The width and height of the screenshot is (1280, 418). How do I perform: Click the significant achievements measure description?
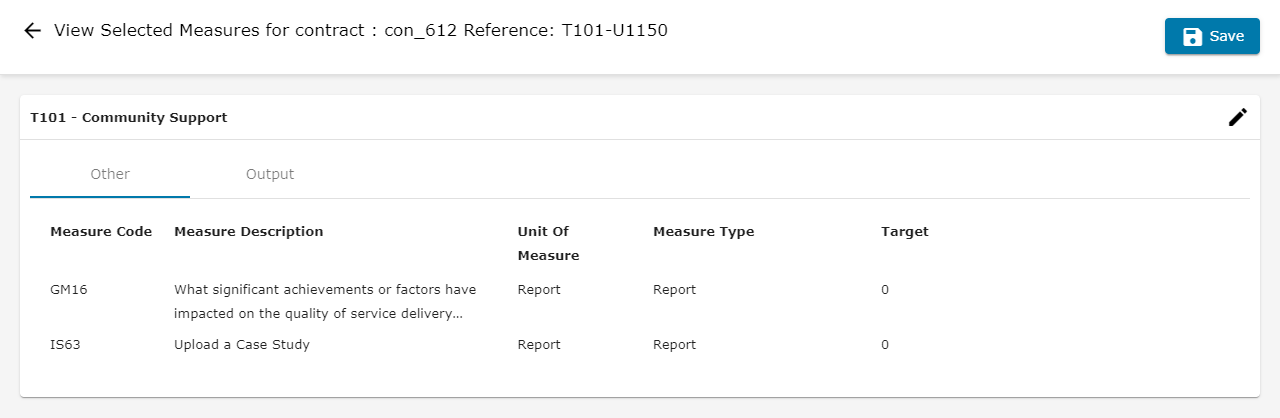click(325, 301)
